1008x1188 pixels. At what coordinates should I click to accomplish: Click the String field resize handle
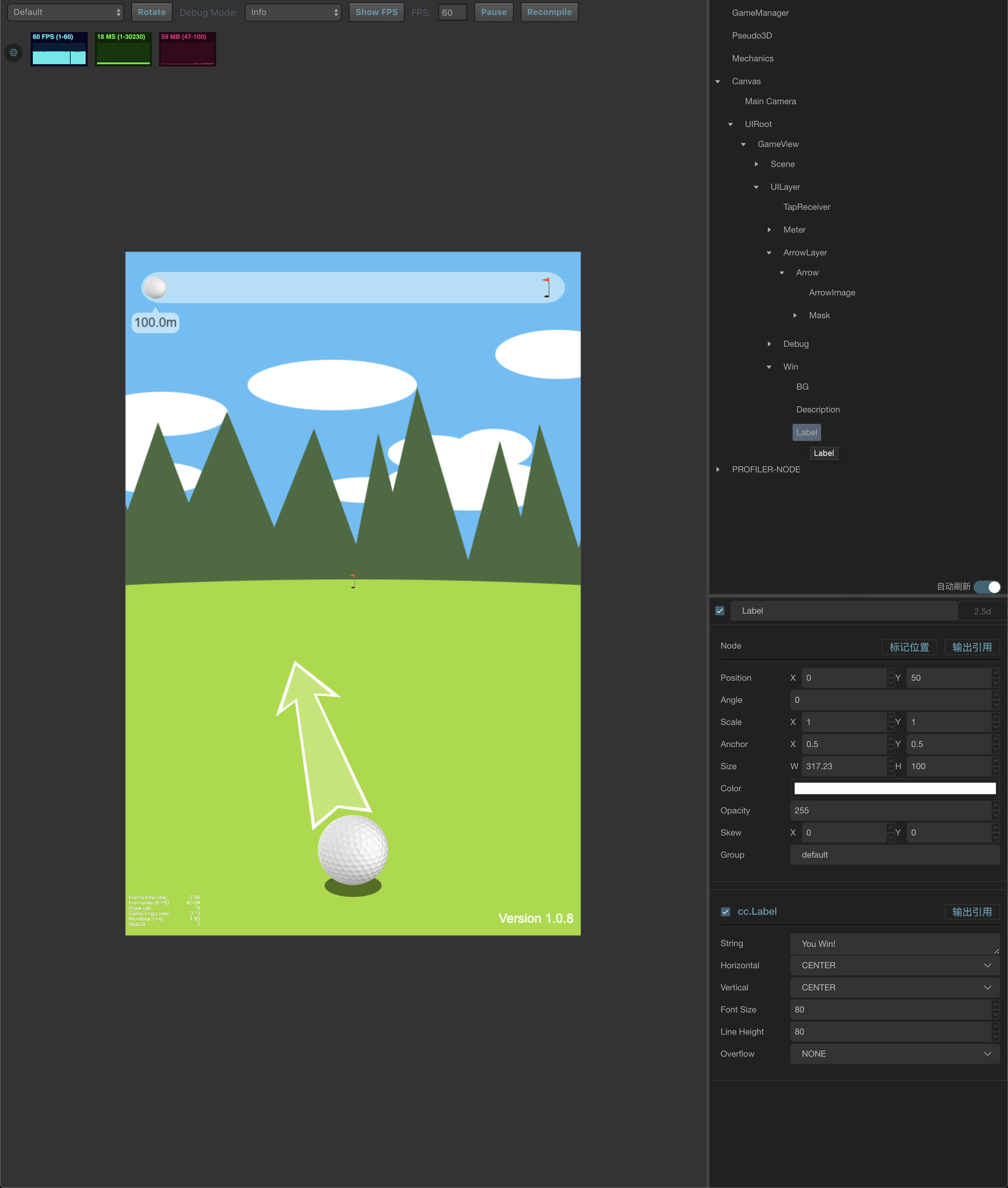click(996, 951)
